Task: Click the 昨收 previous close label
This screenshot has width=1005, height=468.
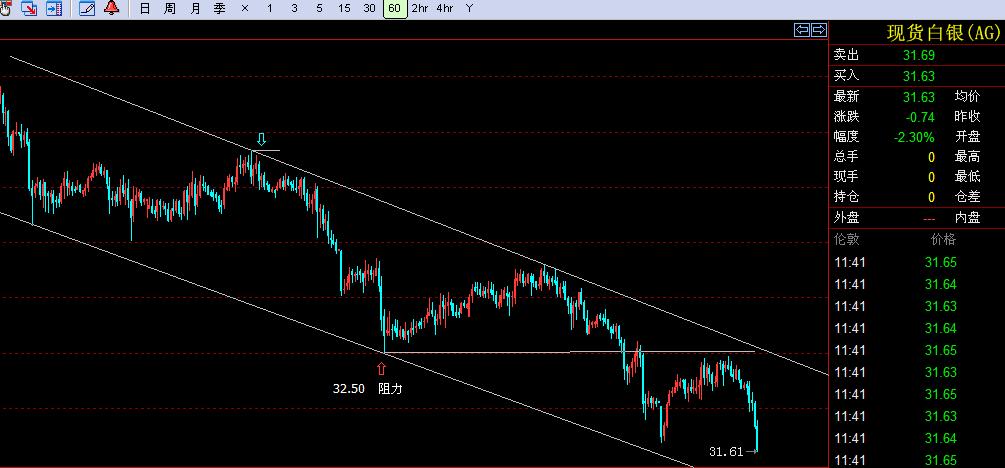Action: click(x=968, y=117)
